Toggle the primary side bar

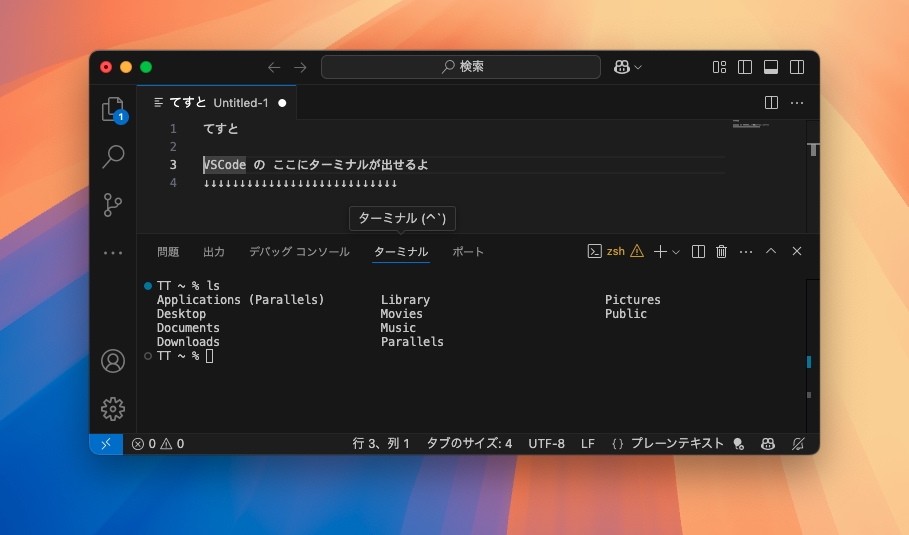tap(745, 67)
